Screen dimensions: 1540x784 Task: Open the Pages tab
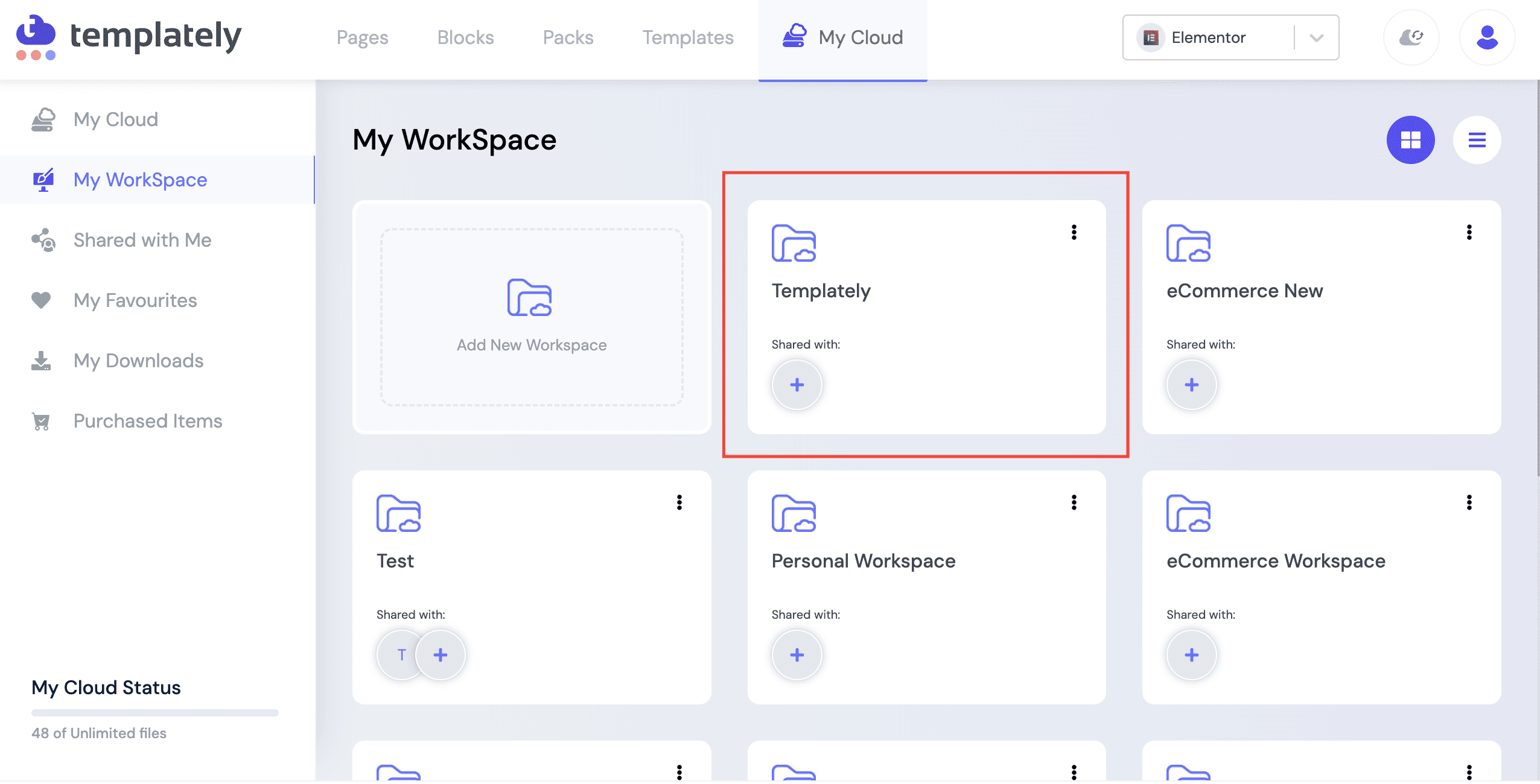[362, 37]
